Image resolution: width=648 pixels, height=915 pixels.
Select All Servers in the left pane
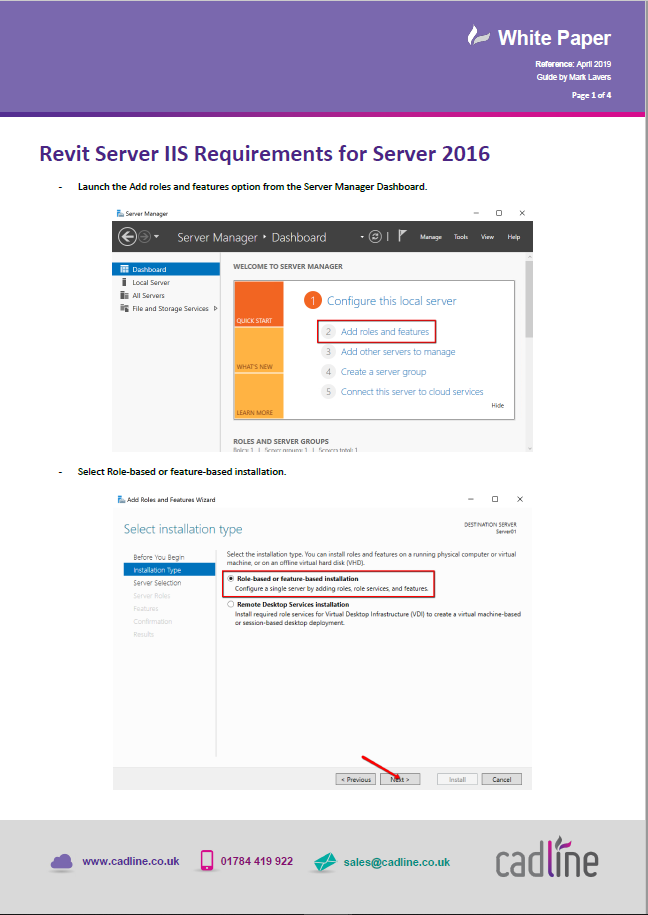tap(148, 296)
